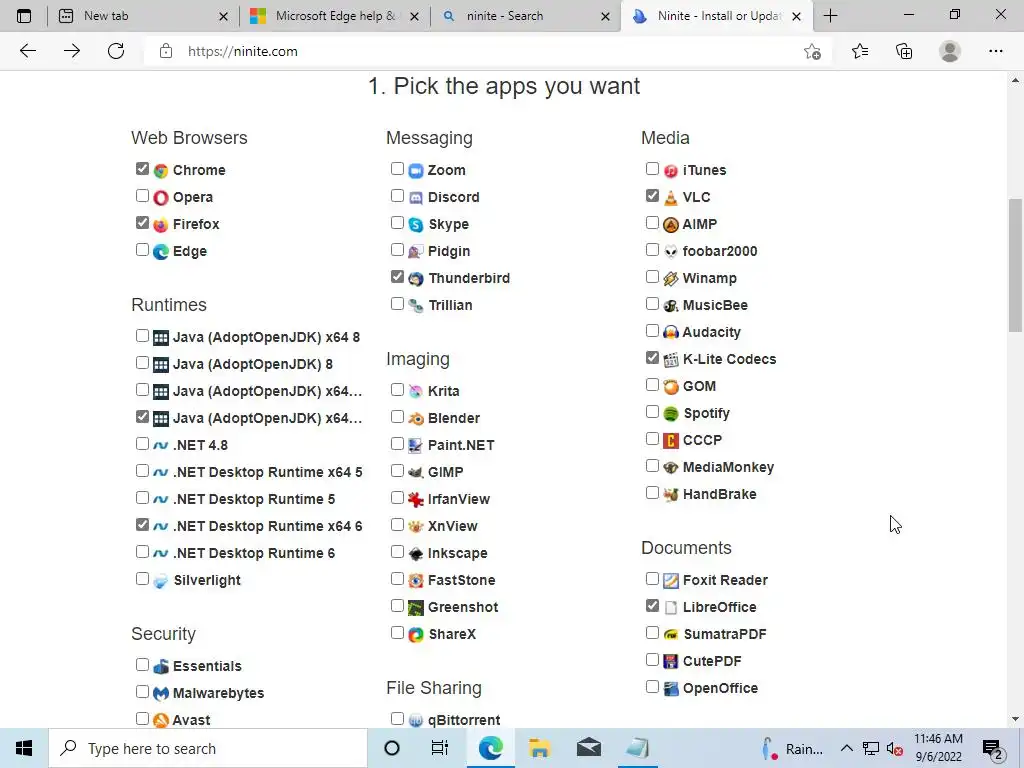
Task: Click the Audacity headphones icon
Action: [x=671, y=332]
